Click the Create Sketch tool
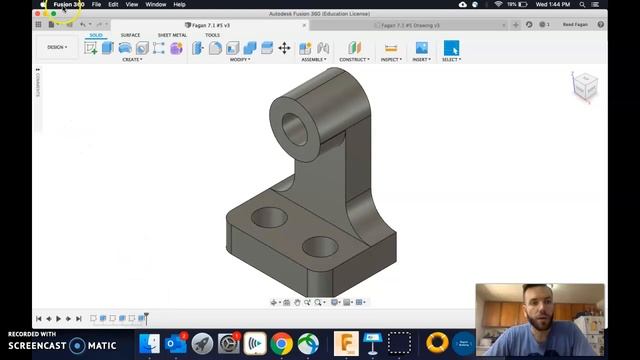Image resolution: width=640 pixels, height=360 pixels. (x=91, y=48)
